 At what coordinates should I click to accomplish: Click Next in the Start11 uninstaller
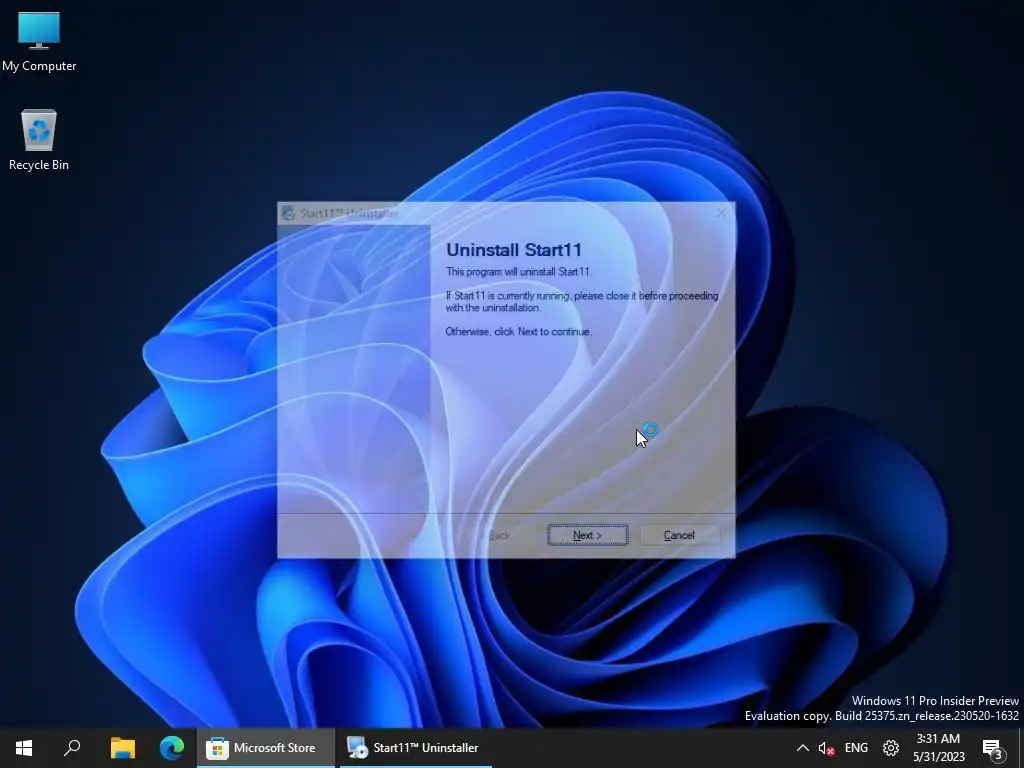(587, 535)
